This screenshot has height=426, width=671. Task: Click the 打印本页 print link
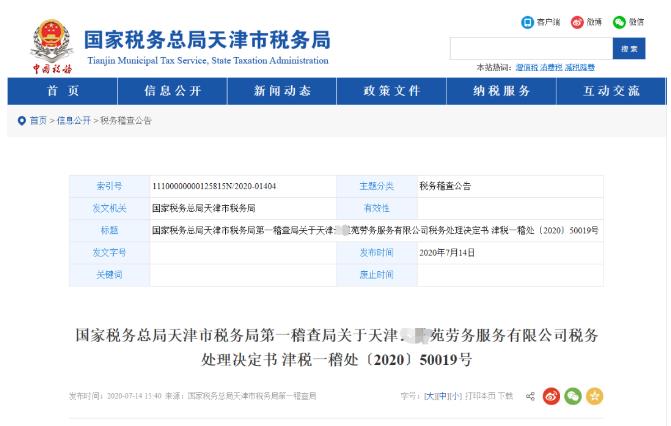(x=481, y=396)
